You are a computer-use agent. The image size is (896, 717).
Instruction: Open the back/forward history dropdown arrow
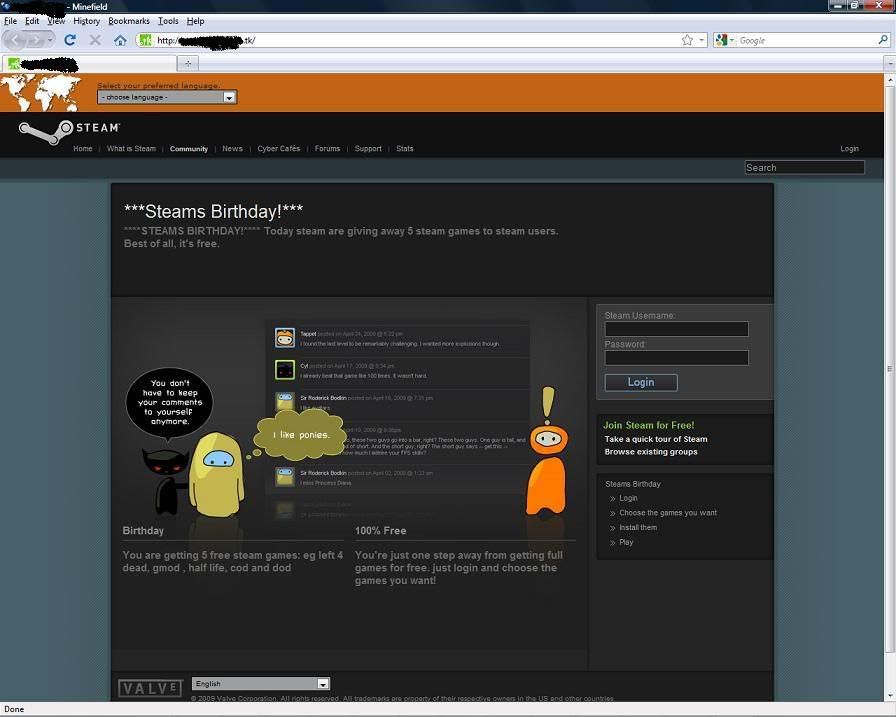[x=50, y=40]
